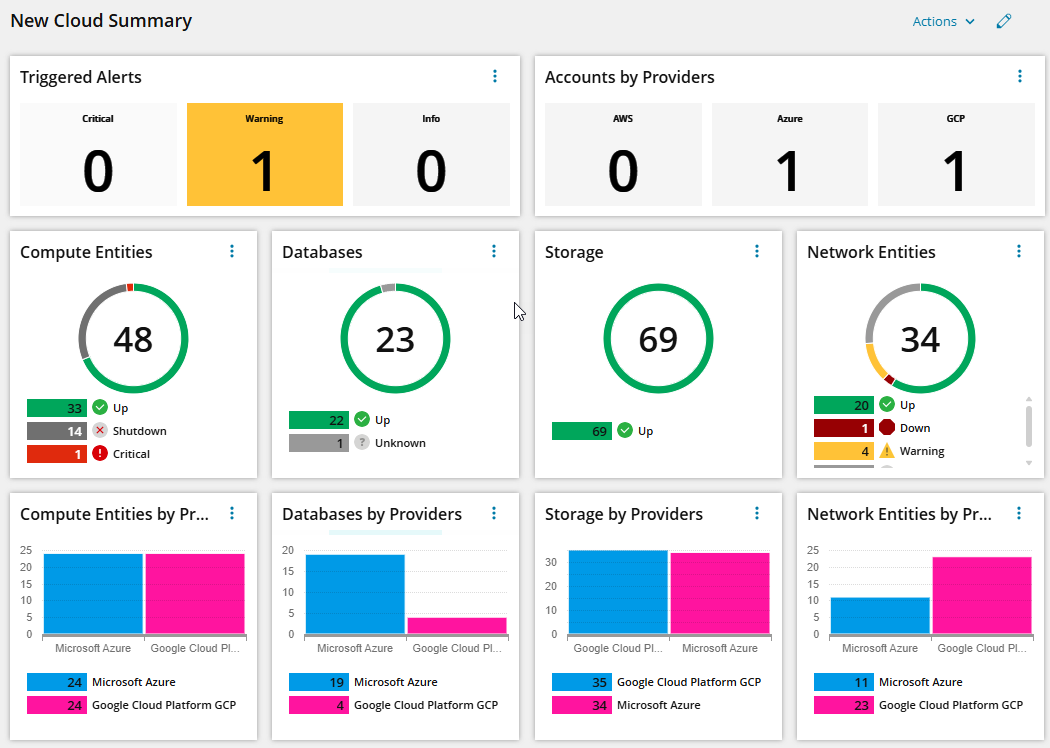Open Triggered Alerts widget kebab menu

[x=495, y=76]
